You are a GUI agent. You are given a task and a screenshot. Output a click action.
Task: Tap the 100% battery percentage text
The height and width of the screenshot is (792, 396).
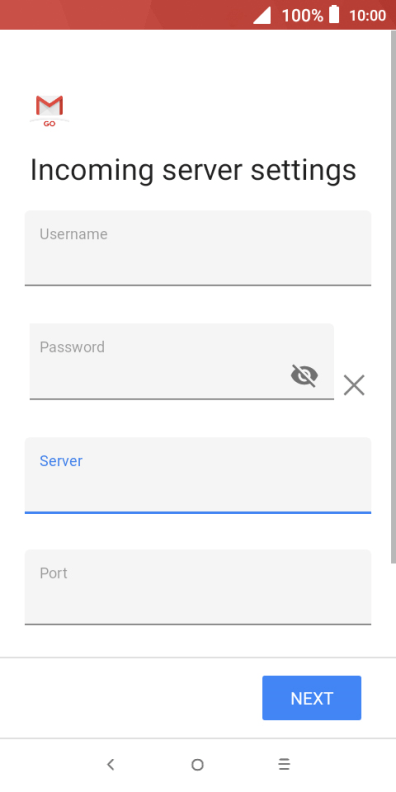(302, 16)
